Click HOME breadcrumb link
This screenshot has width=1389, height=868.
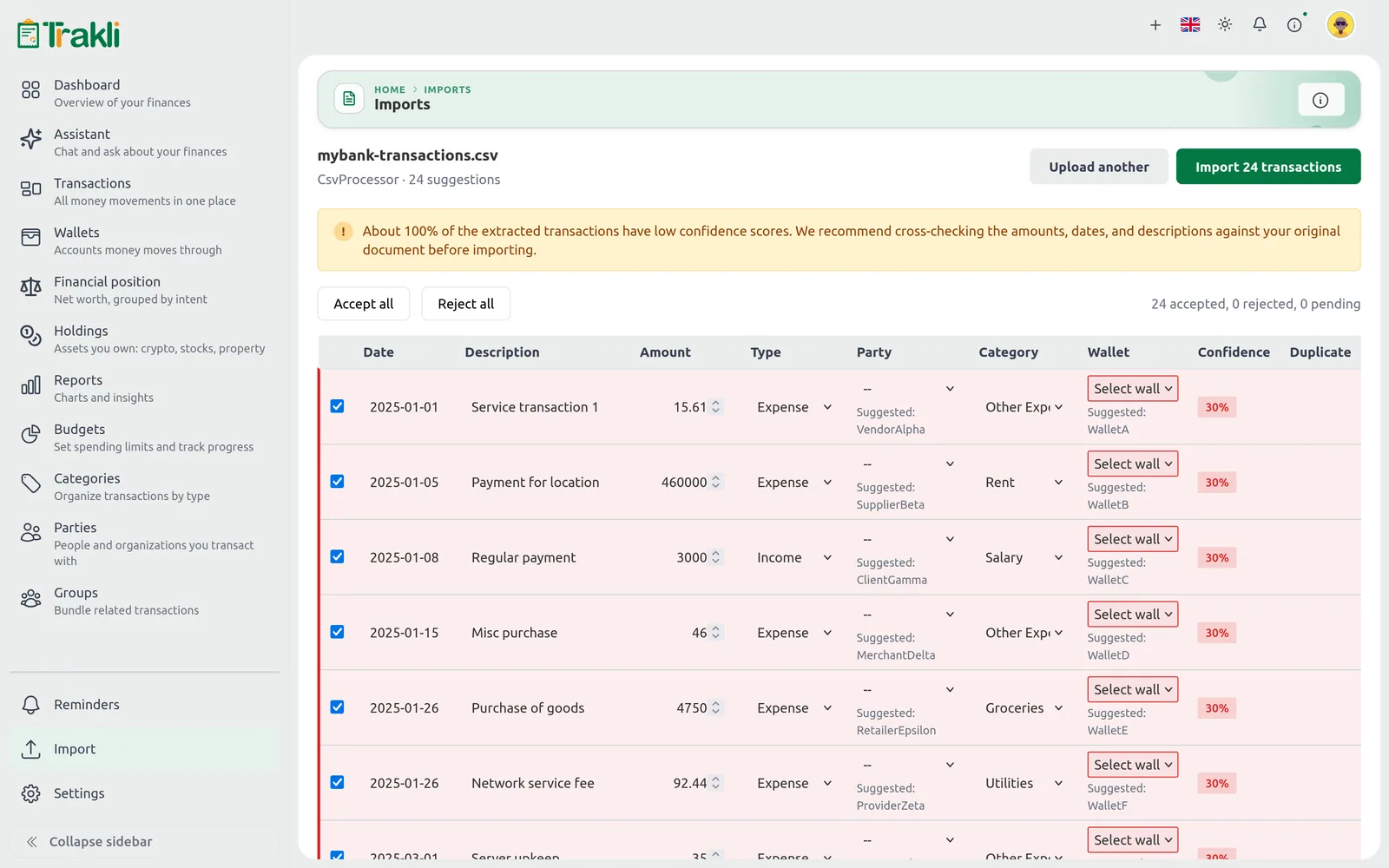pos(390,89)
